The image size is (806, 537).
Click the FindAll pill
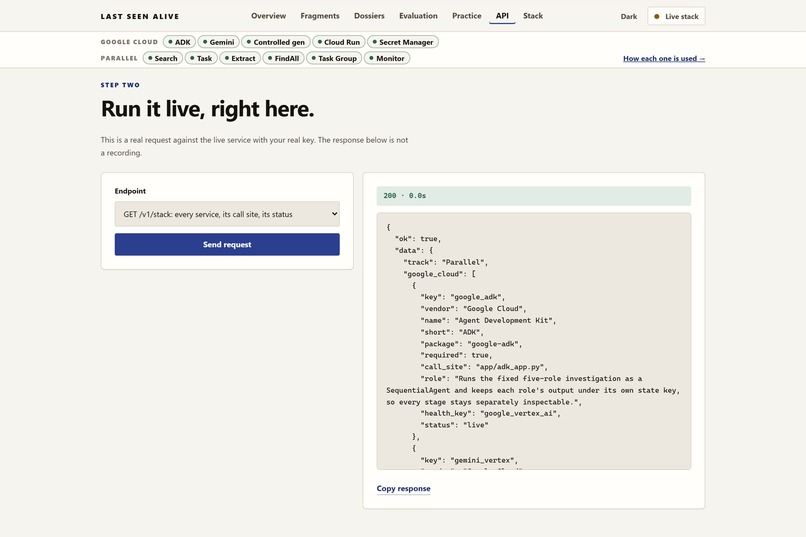[x=284, y=58]
